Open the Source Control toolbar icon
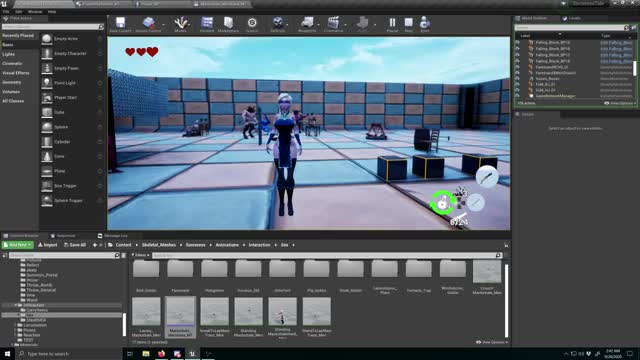This screenshot has width=640, height=360. click(x=148, y=22)
